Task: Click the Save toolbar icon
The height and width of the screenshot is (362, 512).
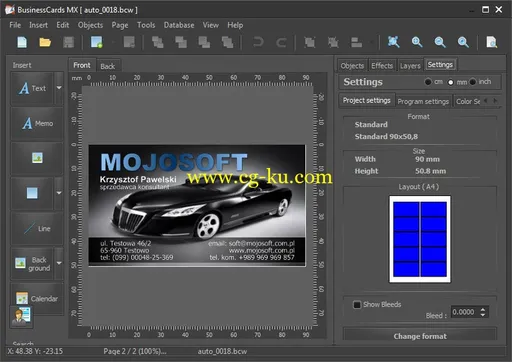Action: 69,42
